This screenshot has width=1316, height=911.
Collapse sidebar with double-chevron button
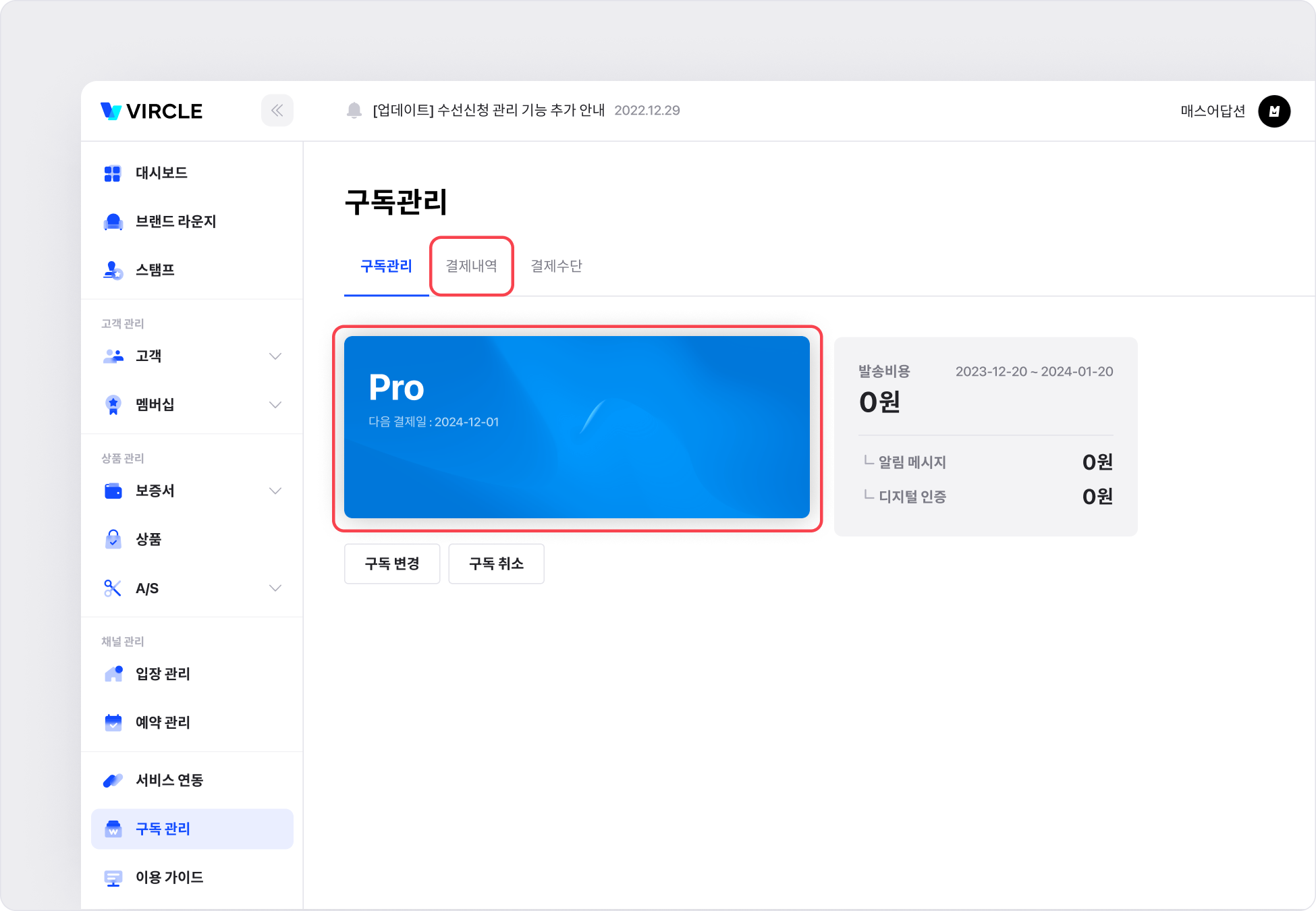(277, 111)
